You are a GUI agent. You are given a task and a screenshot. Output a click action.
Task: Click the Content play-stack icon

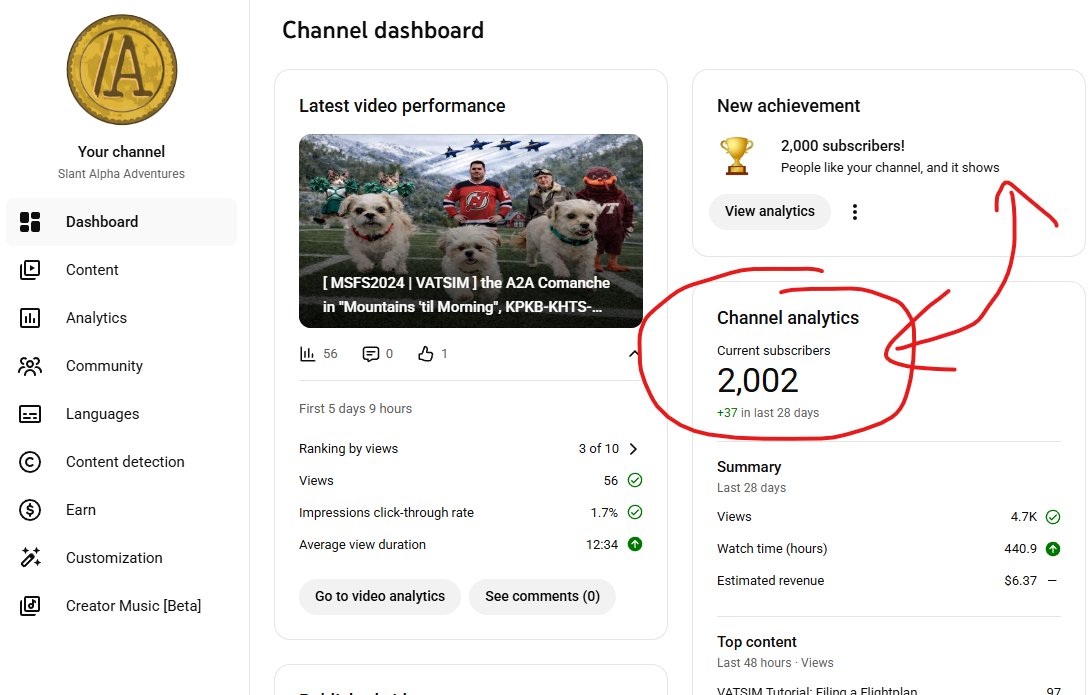30,270
